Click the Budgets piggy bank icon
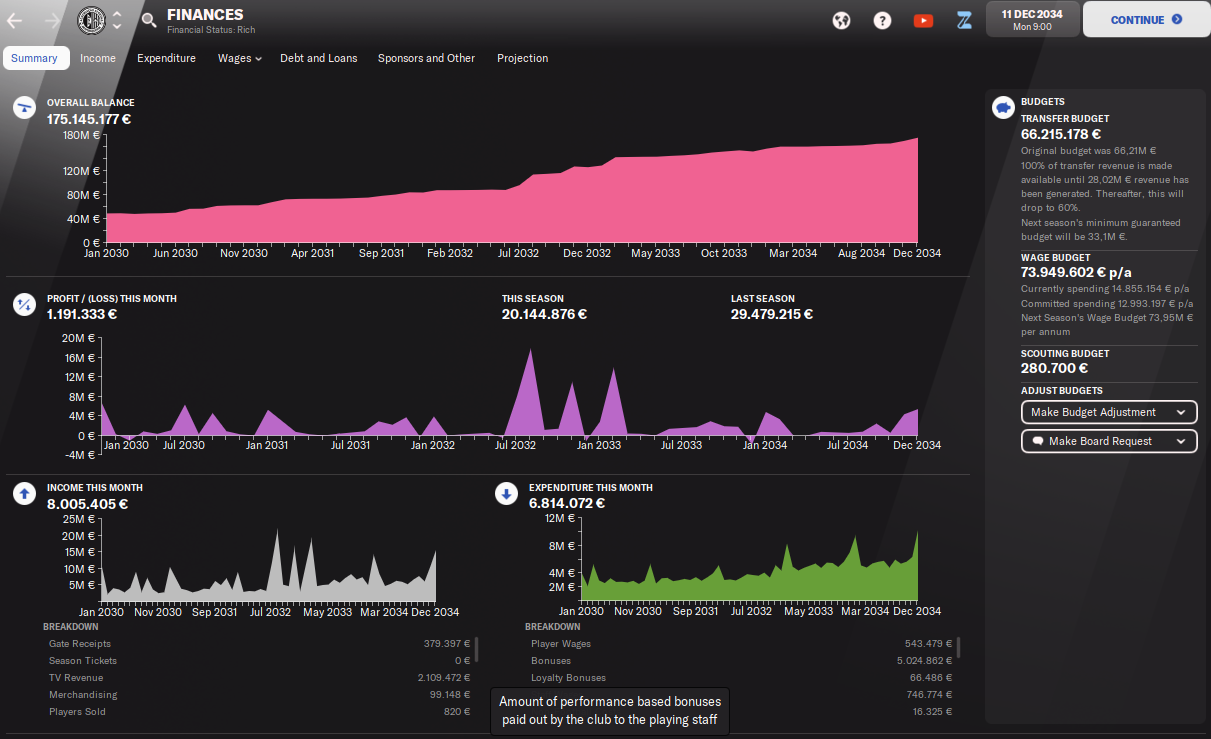Screen dimensions: 1211x739 click(x=1003, y=107)
